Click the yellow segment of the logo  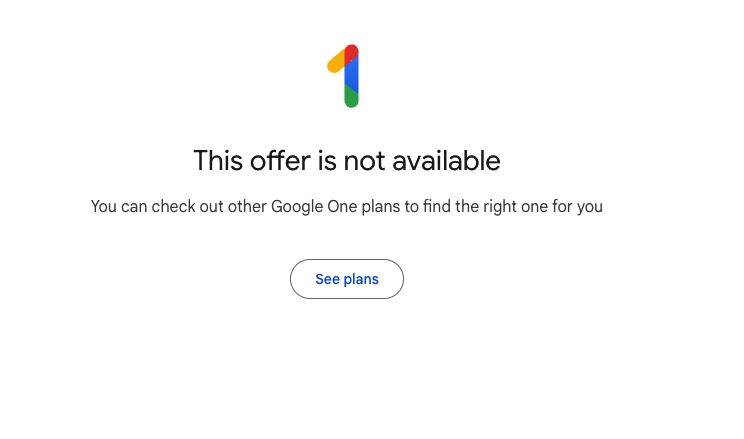tap(335, 62)
